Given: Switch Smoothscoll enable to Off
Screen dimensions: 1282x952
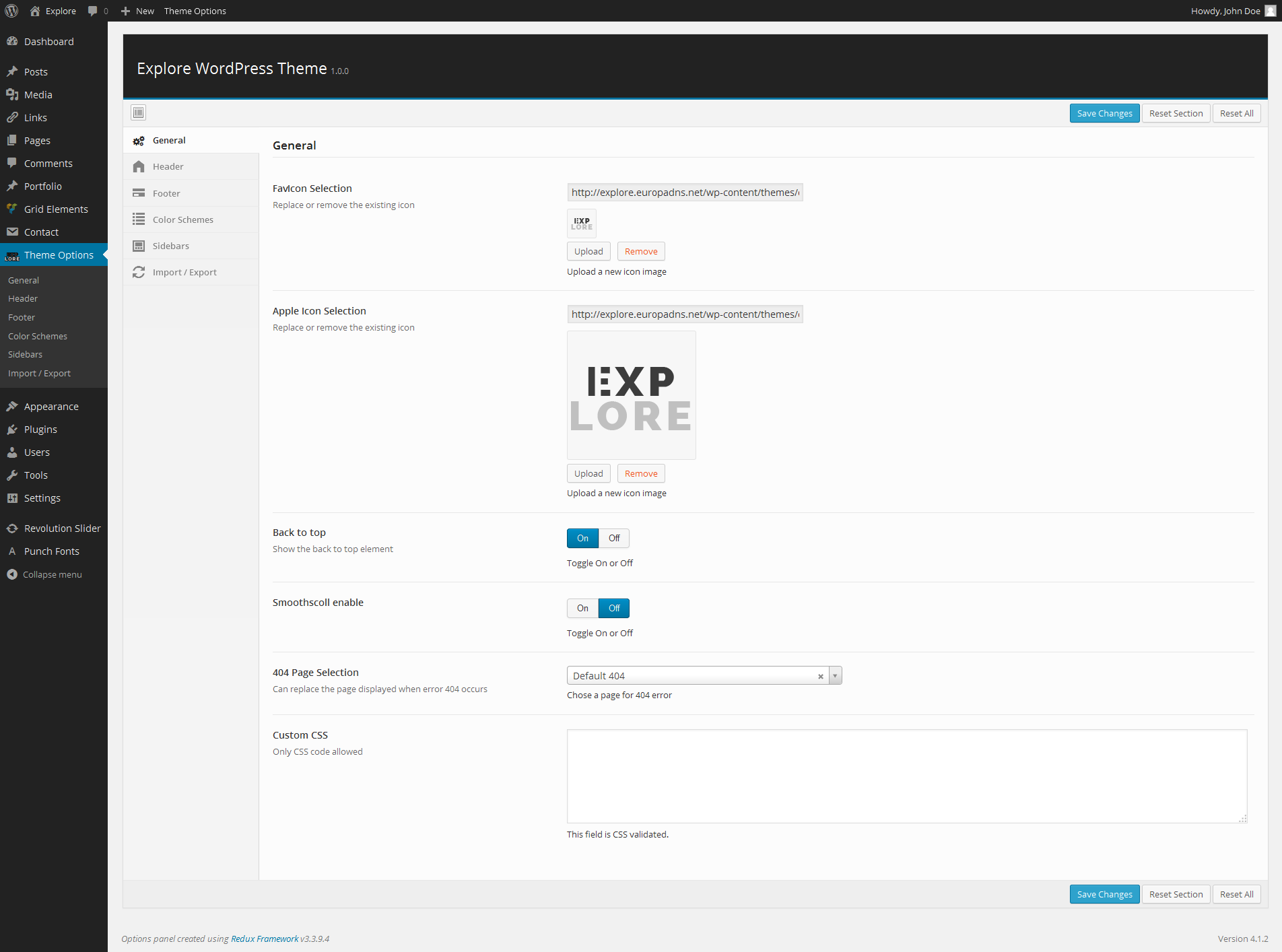Looking at the screenshot, I should point(614,608).
